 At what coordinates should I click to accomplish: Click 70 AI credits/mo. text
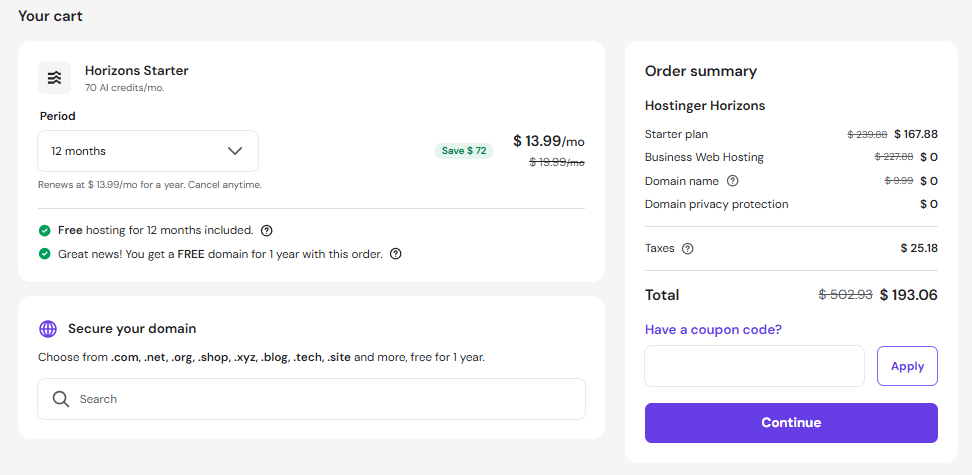click(x=125, y=88)
